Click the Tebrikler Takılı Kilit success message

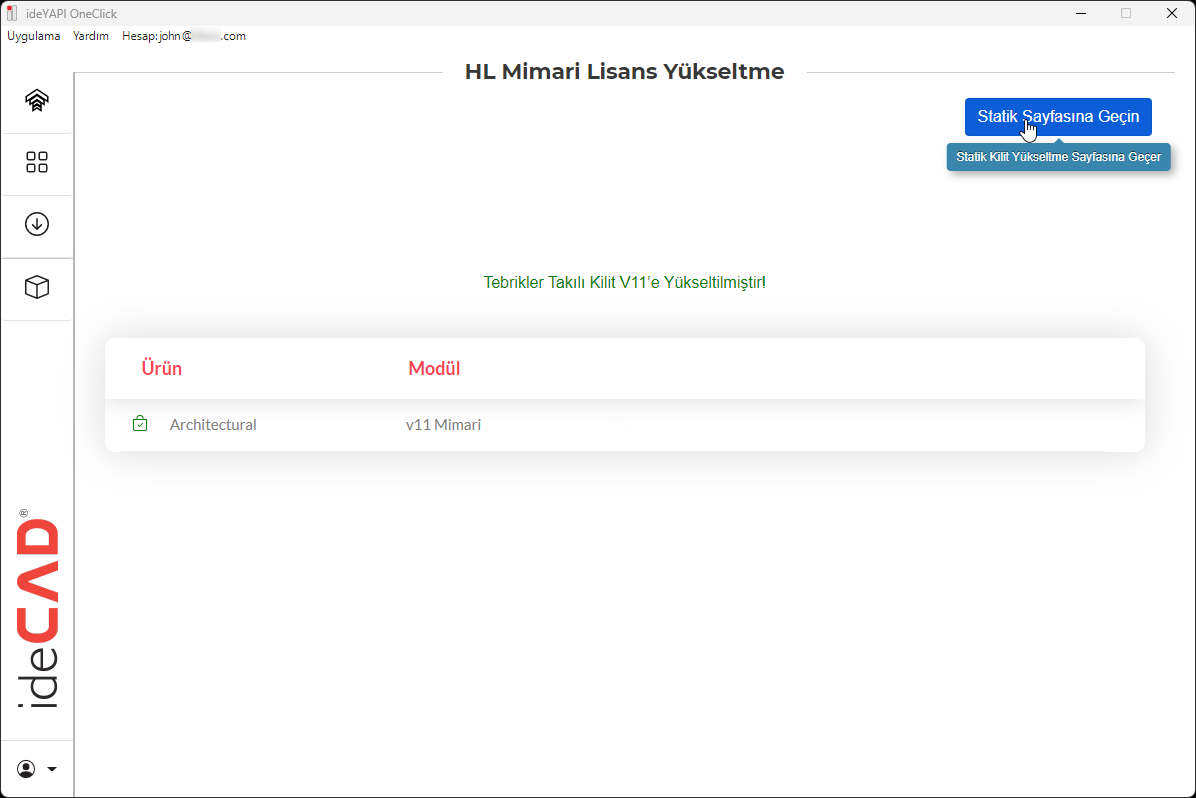coord(624,282)
